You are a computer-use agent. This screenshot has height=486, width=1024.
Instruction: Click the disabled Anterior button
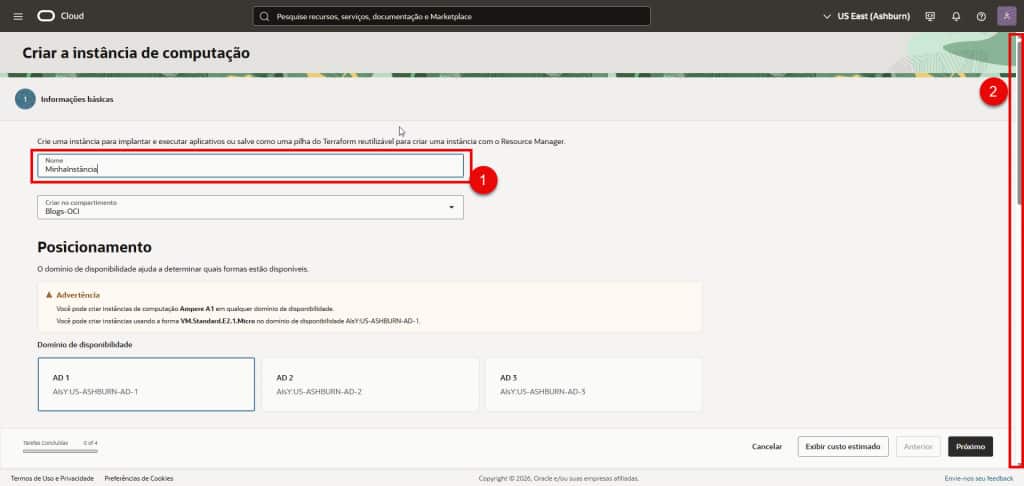pos(918,447)
